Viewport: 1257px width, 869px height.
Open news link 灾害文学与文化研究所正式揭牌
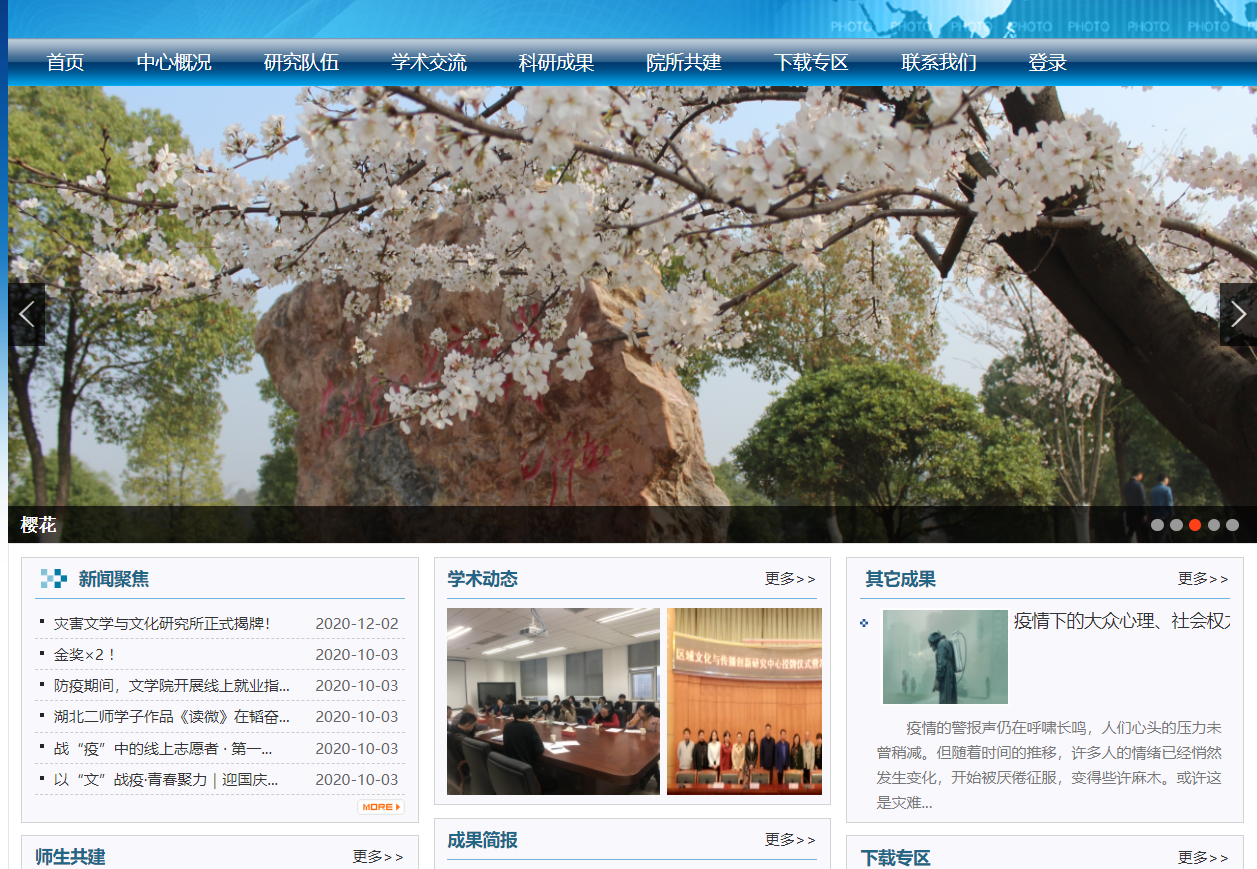tap(162, 624)
